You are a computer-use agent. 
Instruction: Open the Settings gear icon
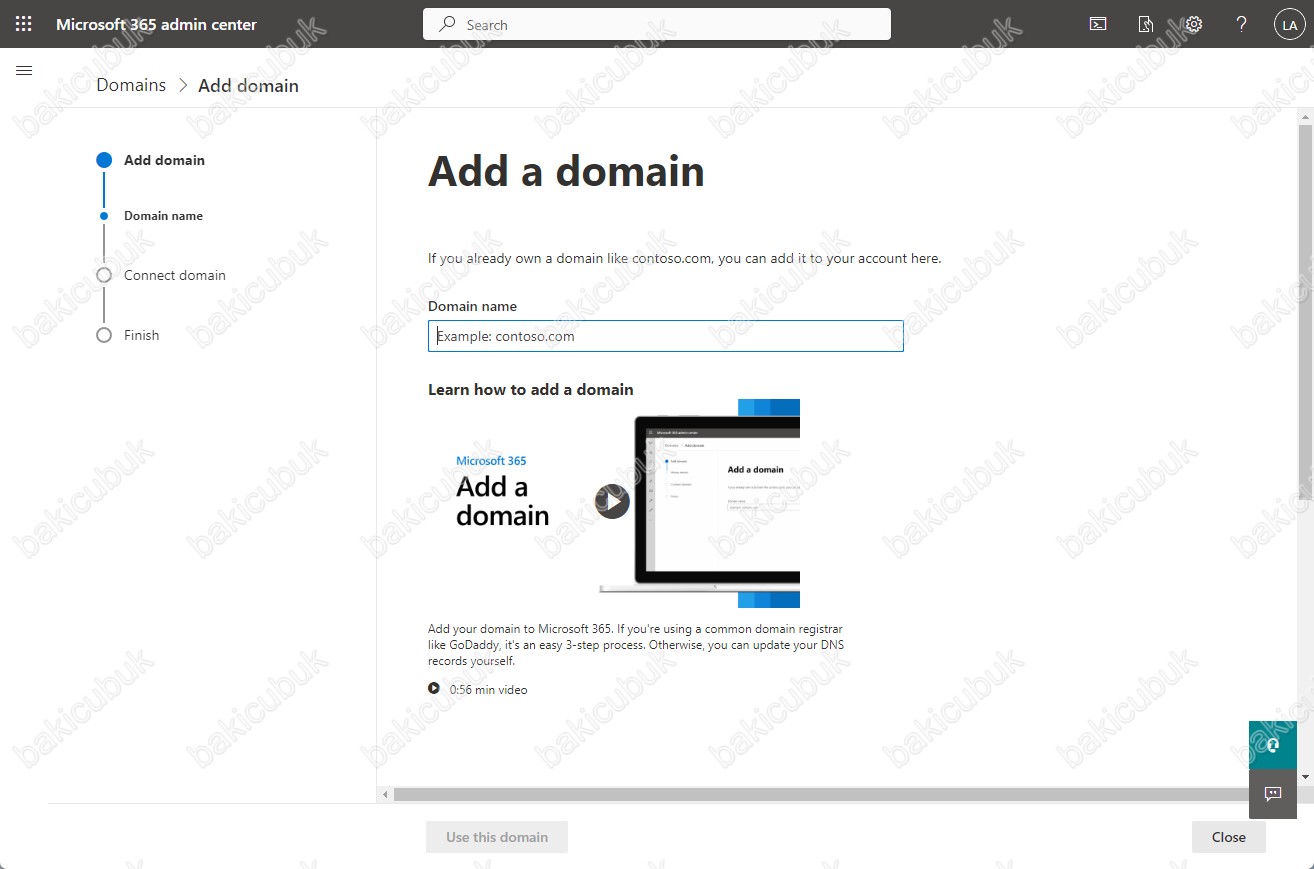click(x=1194, y=24)
